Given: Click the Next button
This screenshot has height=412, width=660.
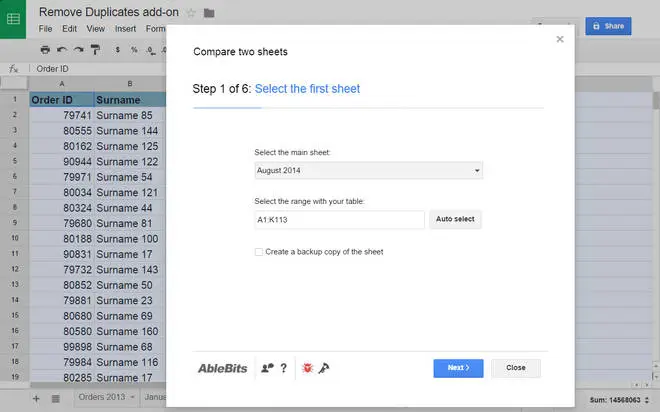Looking at the screenshot, I should pos(459,368).
